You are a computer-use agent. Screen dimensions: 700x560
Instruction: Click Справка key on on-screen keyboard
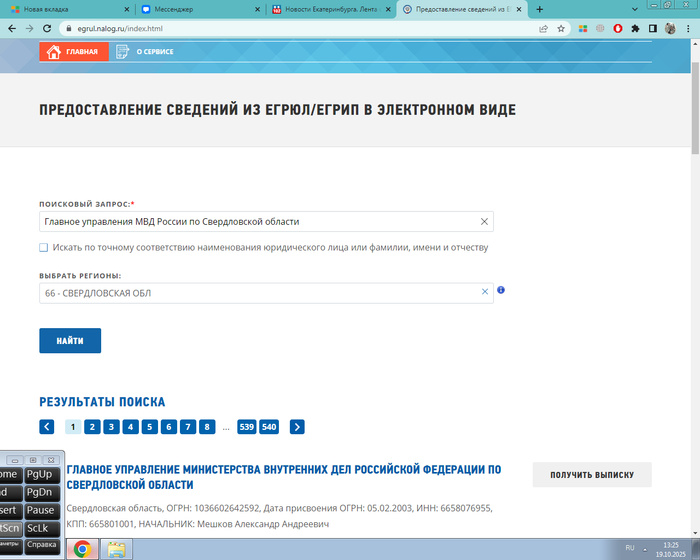coord(42,546)
